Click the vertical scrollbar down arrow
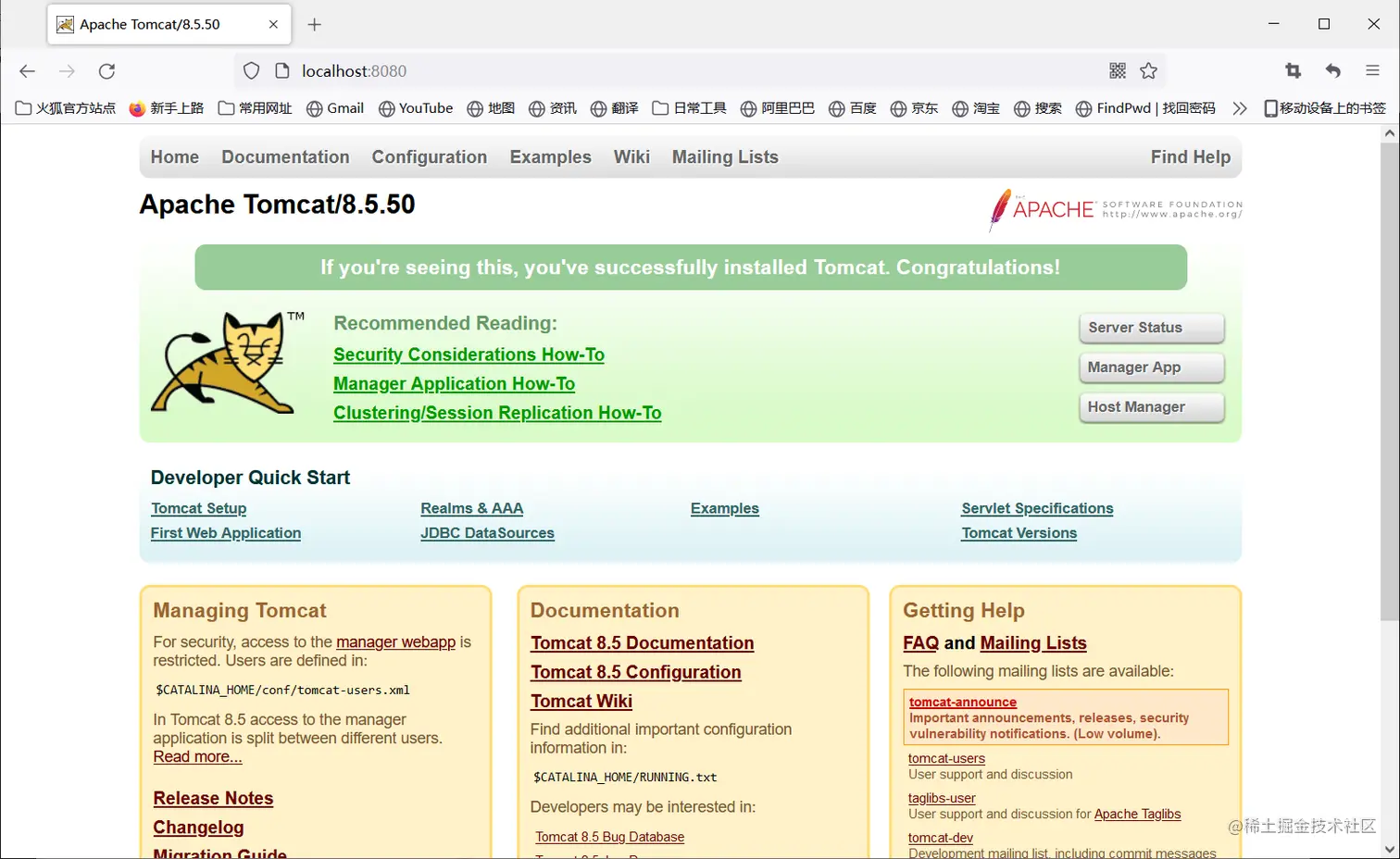Image resolution: width=1400 pixels, height=859 pixels. (1389, 849)
